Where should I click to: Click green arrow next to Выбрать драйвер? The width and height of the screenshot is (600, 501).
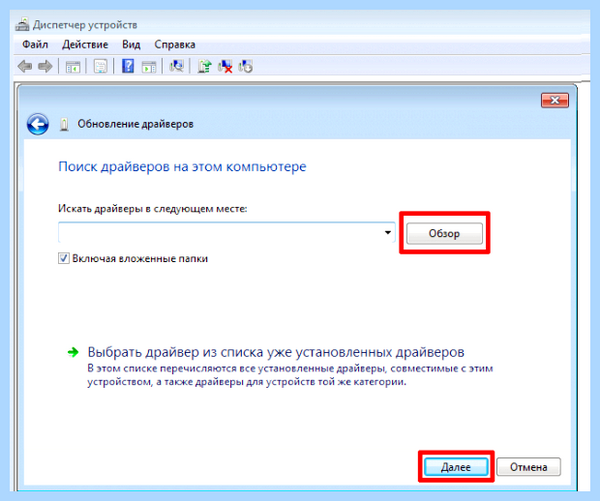pyautogui.click(x=73, y=352)
